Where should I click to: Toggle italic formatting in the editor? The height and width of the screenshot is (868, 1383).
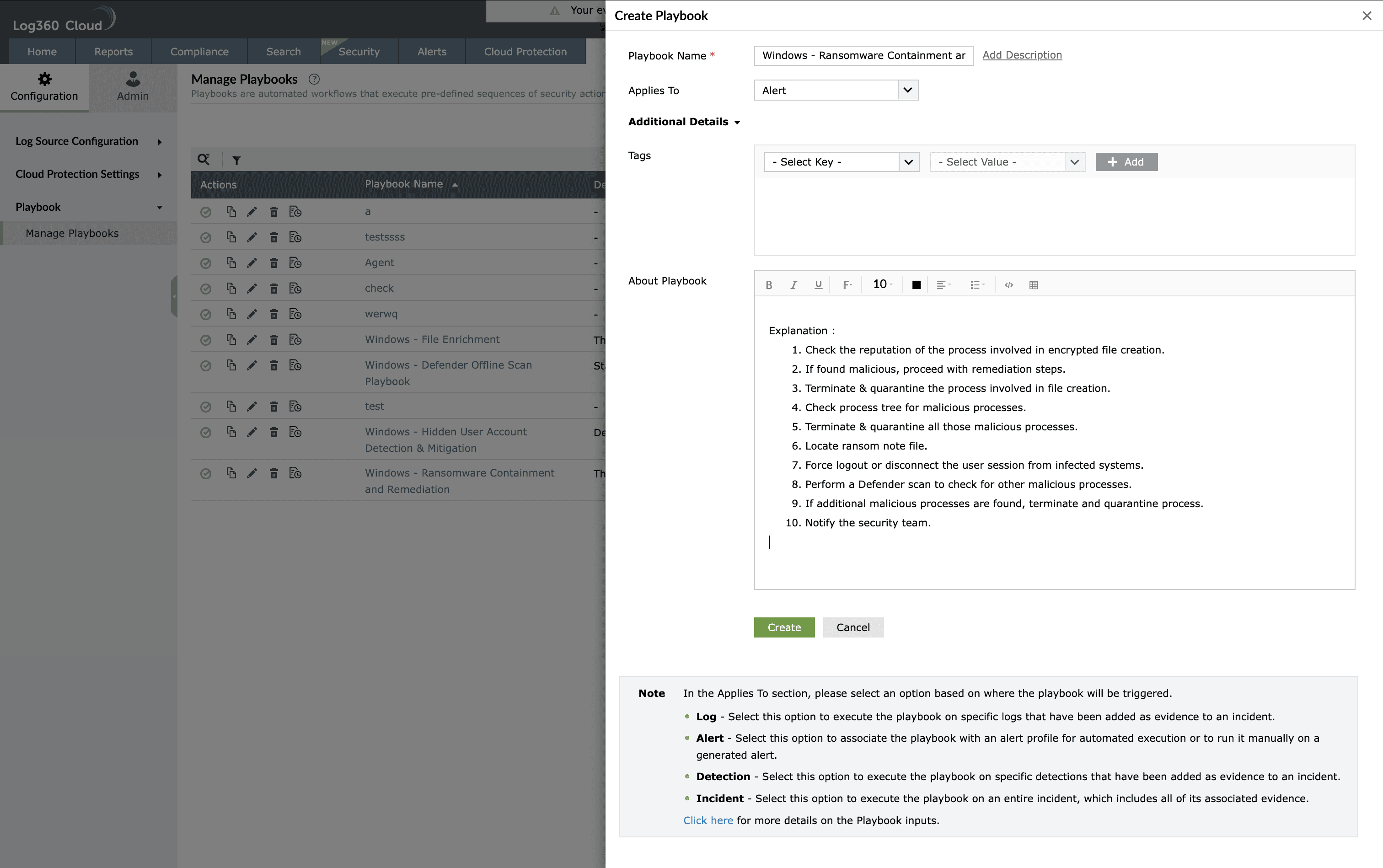793,285
